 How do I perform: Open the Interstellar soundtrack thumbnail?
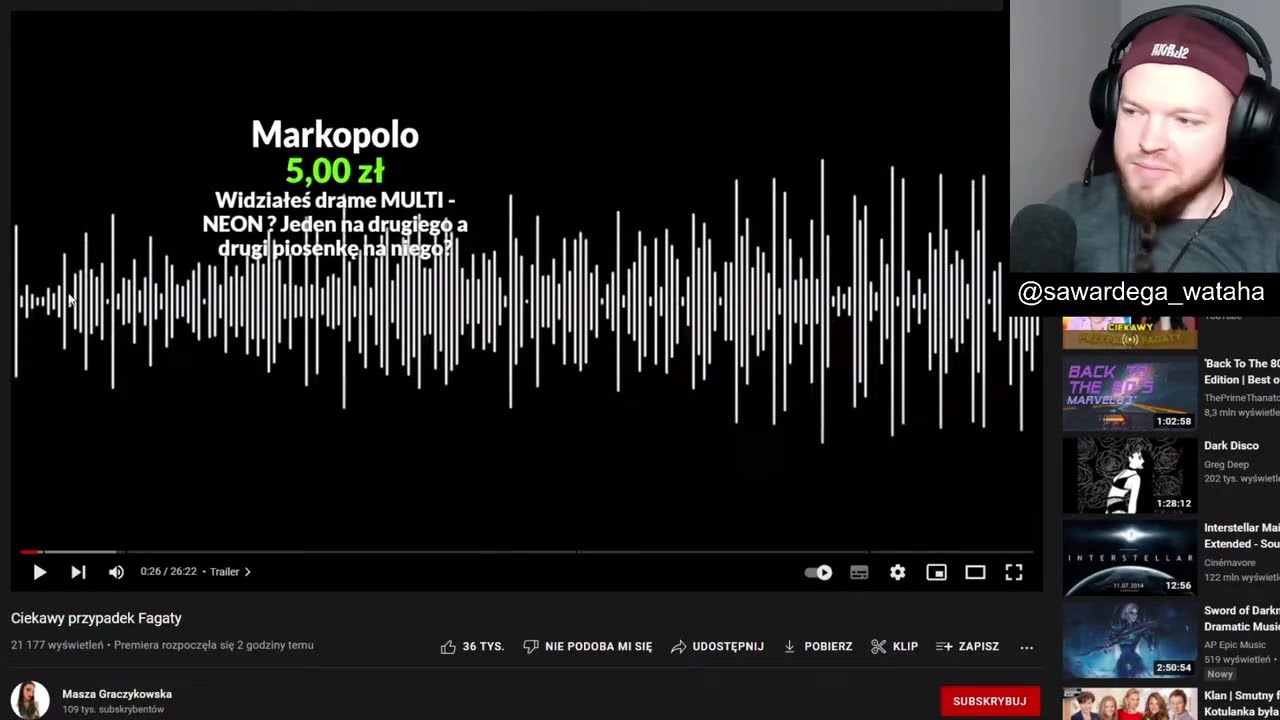tap(1129, 556)
